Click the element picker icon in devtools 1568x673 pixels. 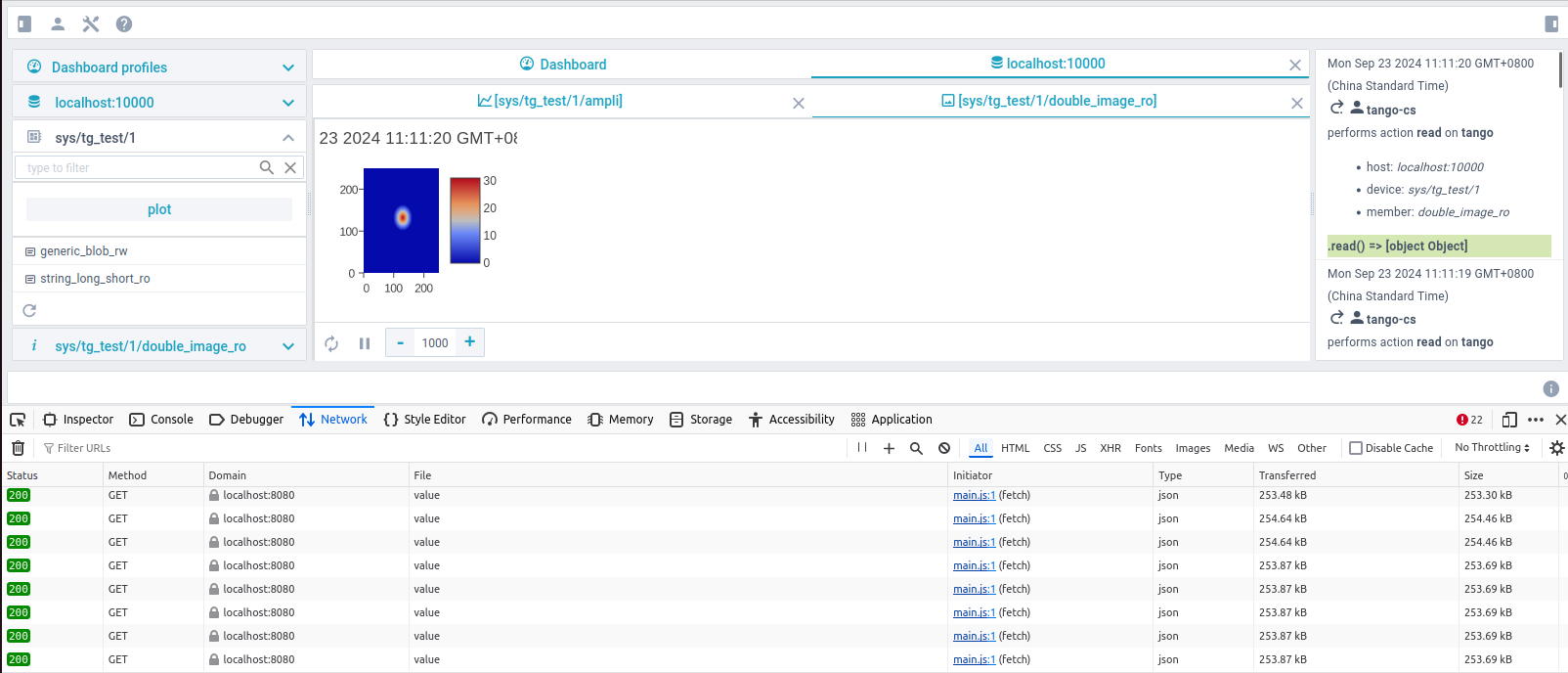pos(18,420)
